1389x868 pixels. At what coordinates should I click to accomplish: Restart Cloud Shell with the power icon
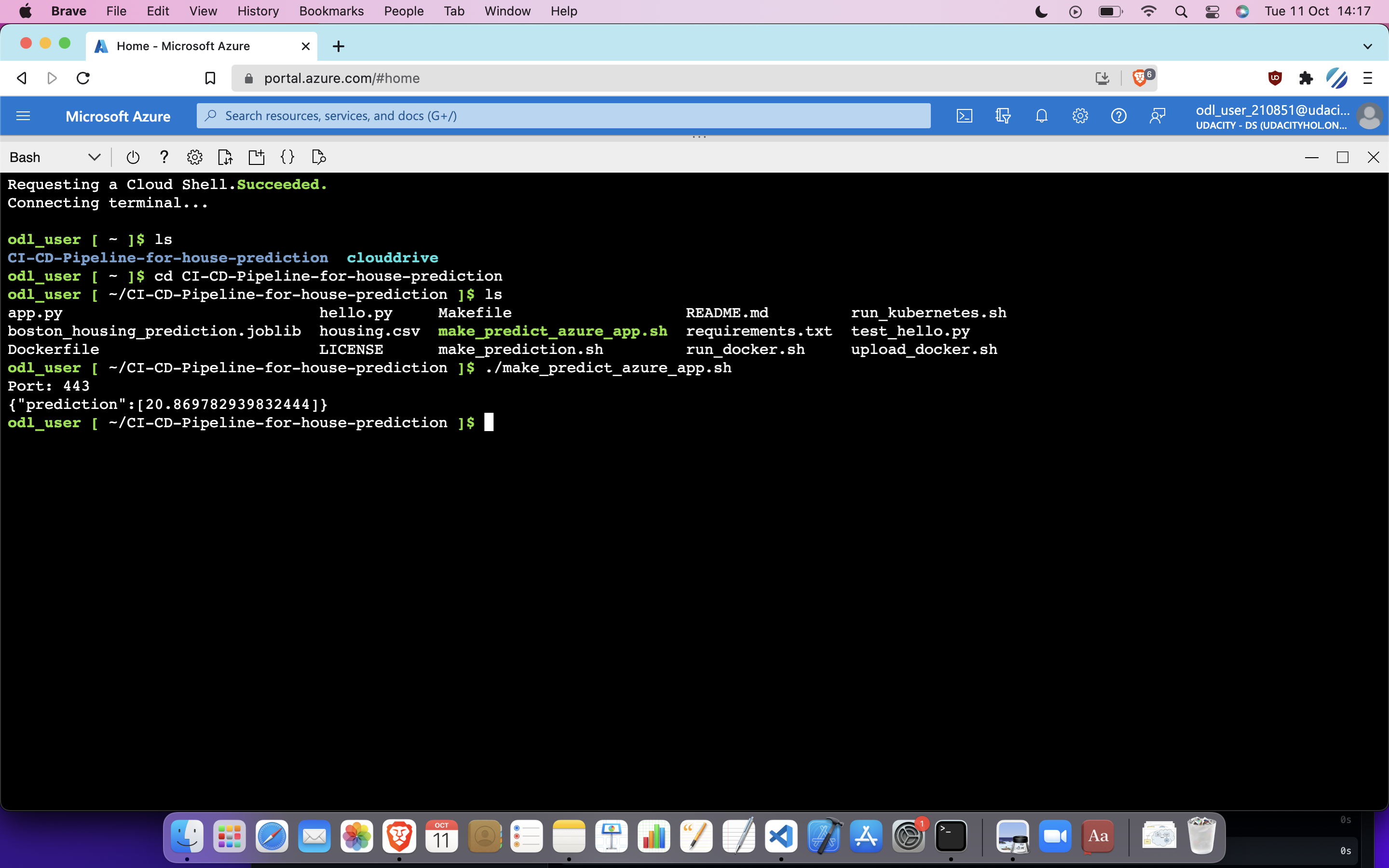coord(133,157)
